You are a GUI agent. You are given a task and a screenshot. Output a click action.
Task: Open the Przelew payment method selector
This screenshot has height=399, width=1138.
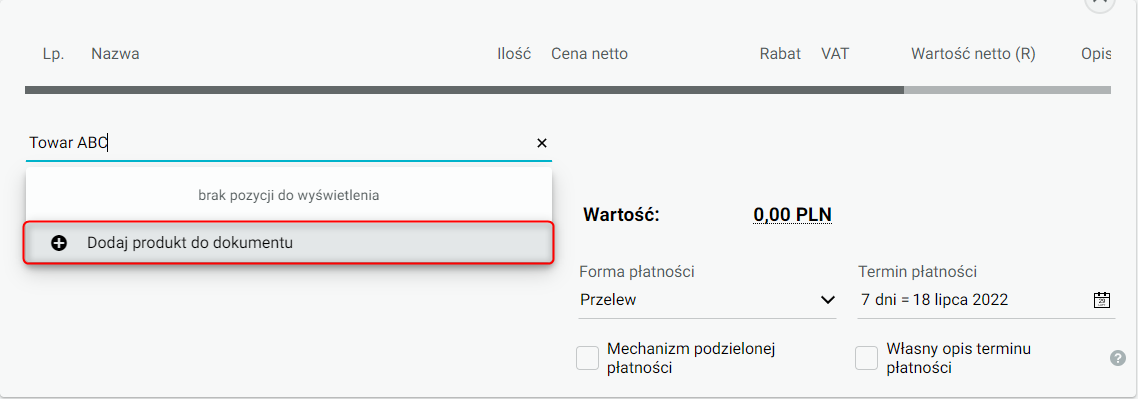tap(708, 300)
